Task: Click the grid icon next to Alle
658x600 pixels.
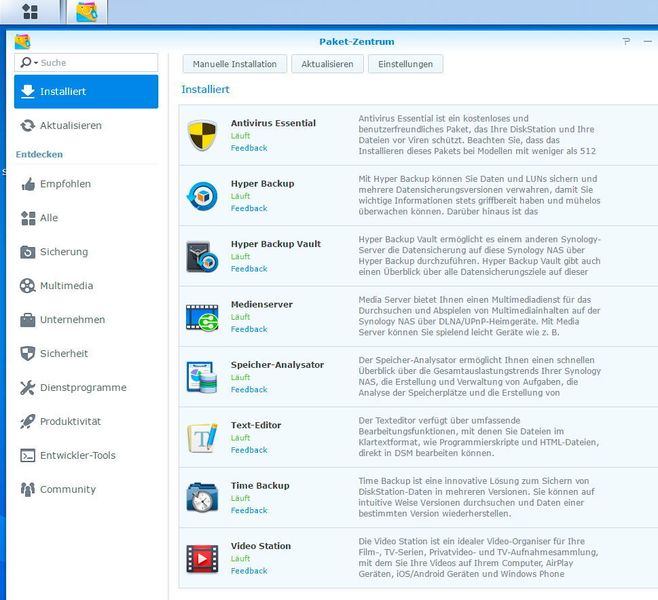Action: tap(28, 218)
